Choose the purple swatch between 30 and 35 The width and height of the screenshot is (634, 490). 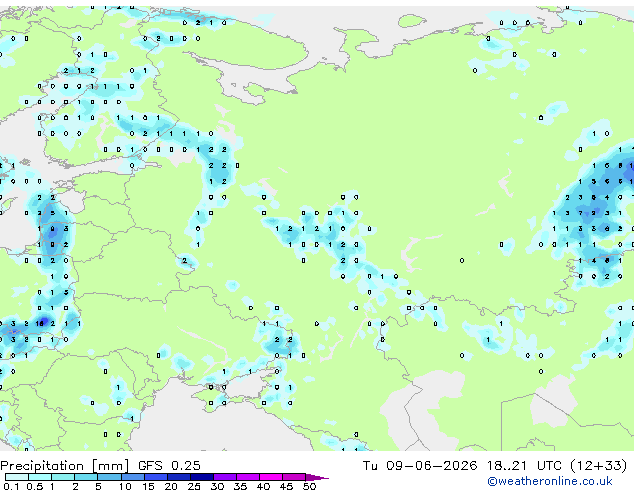[x=225, y=477]
